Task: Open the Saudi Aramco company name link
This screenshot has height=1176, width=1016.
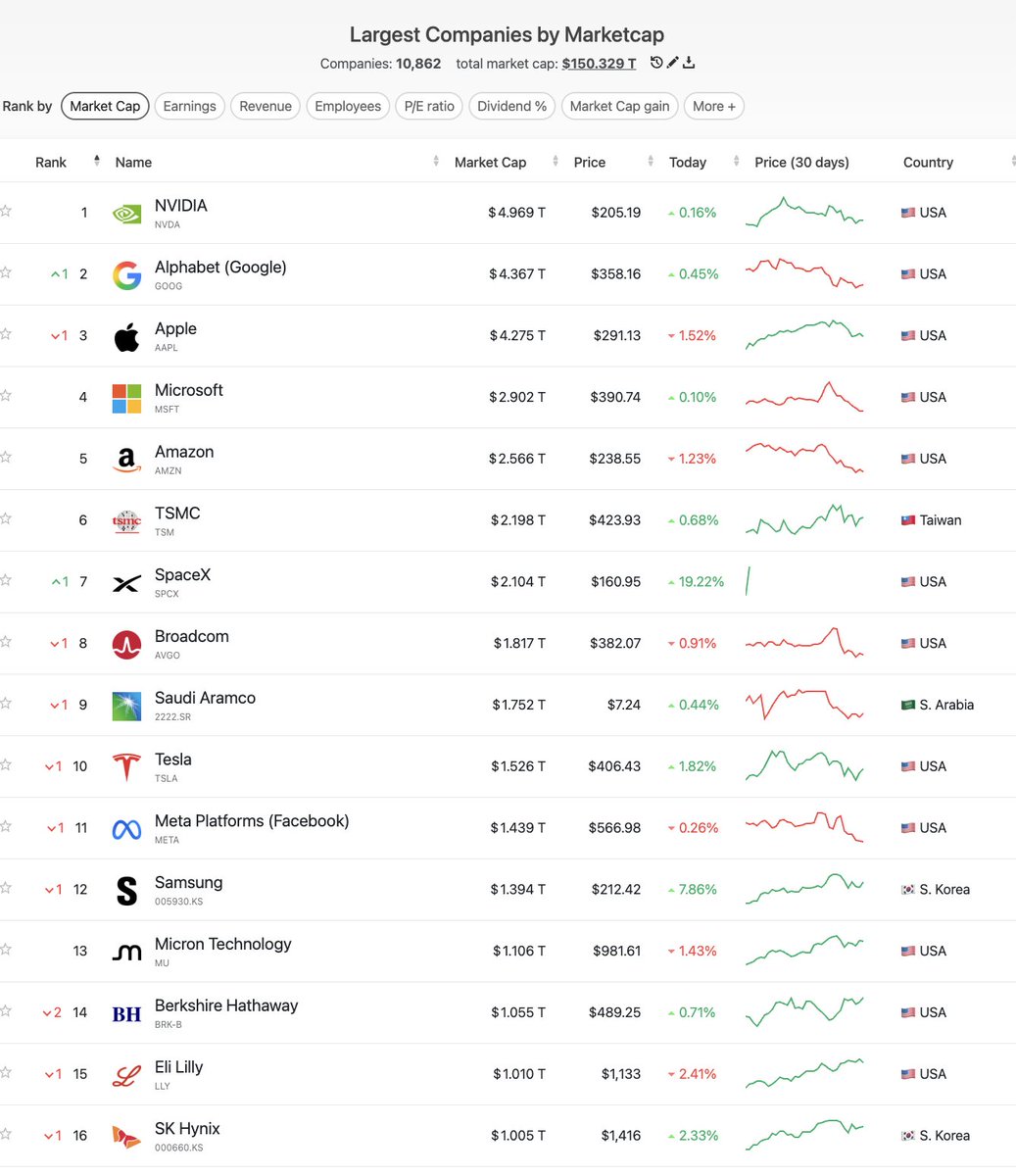Action: point(205,698)
